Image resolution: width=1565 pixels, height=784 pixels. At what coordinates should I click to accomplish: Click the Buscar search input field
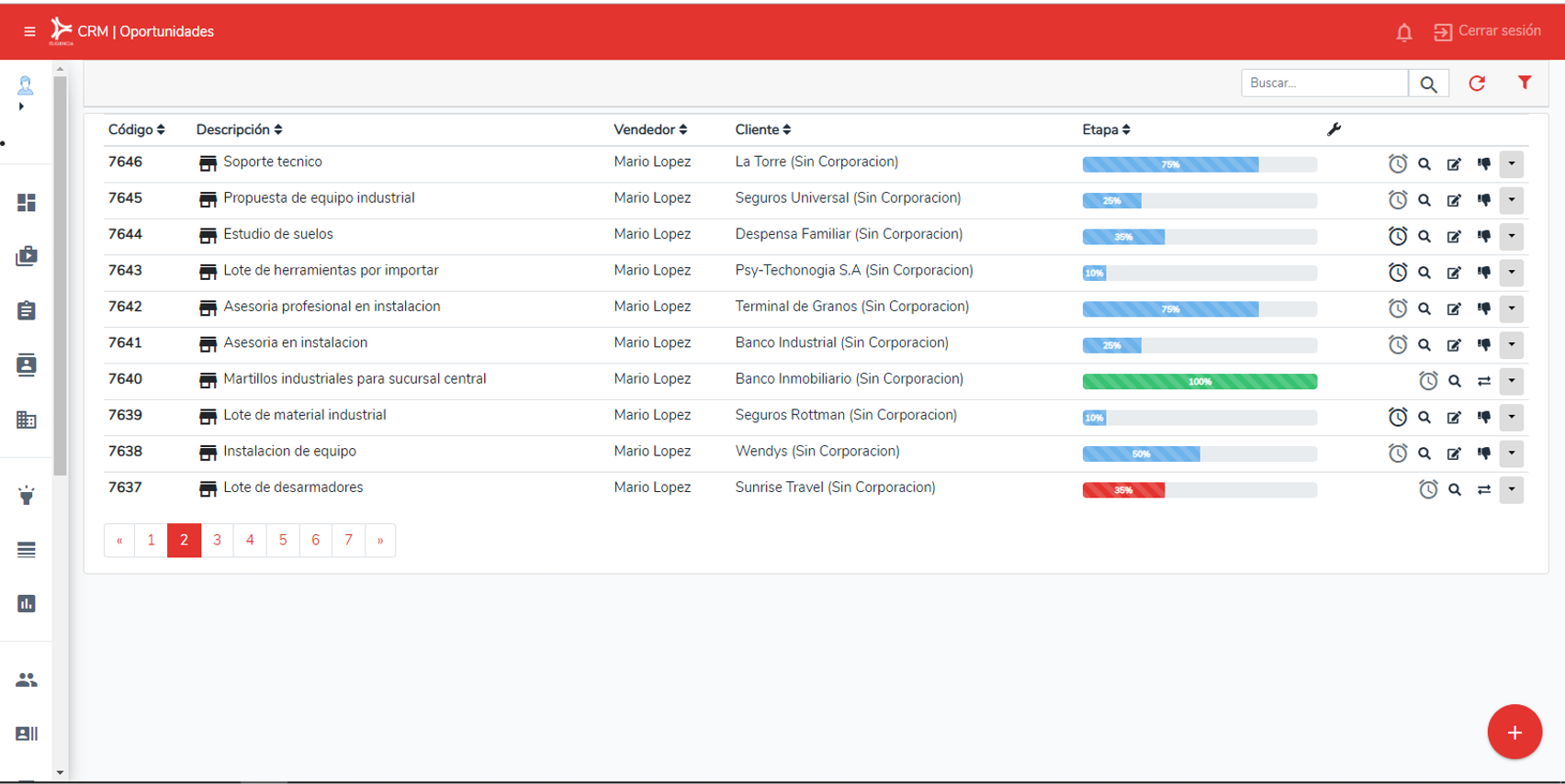[1323, 83]
